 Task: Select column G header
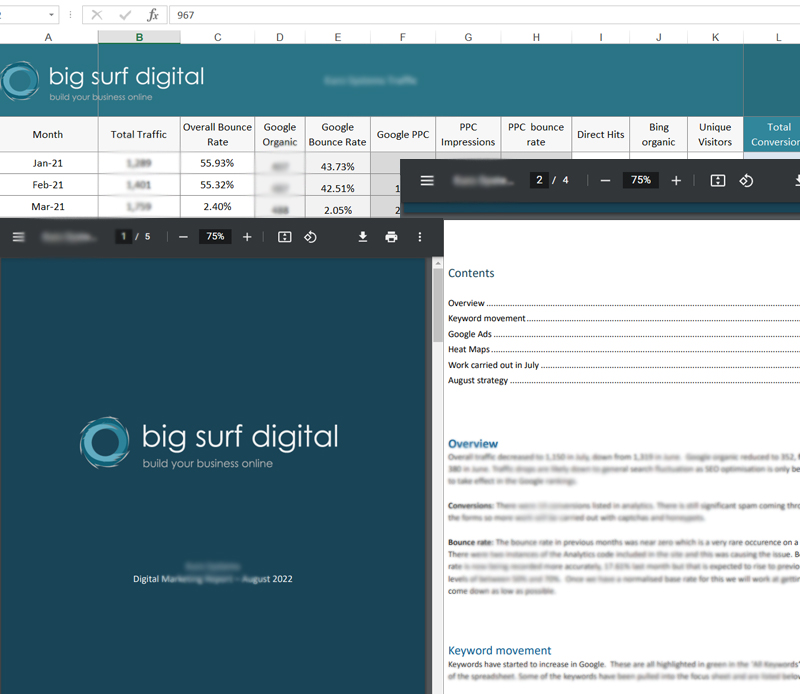point(468,37)
